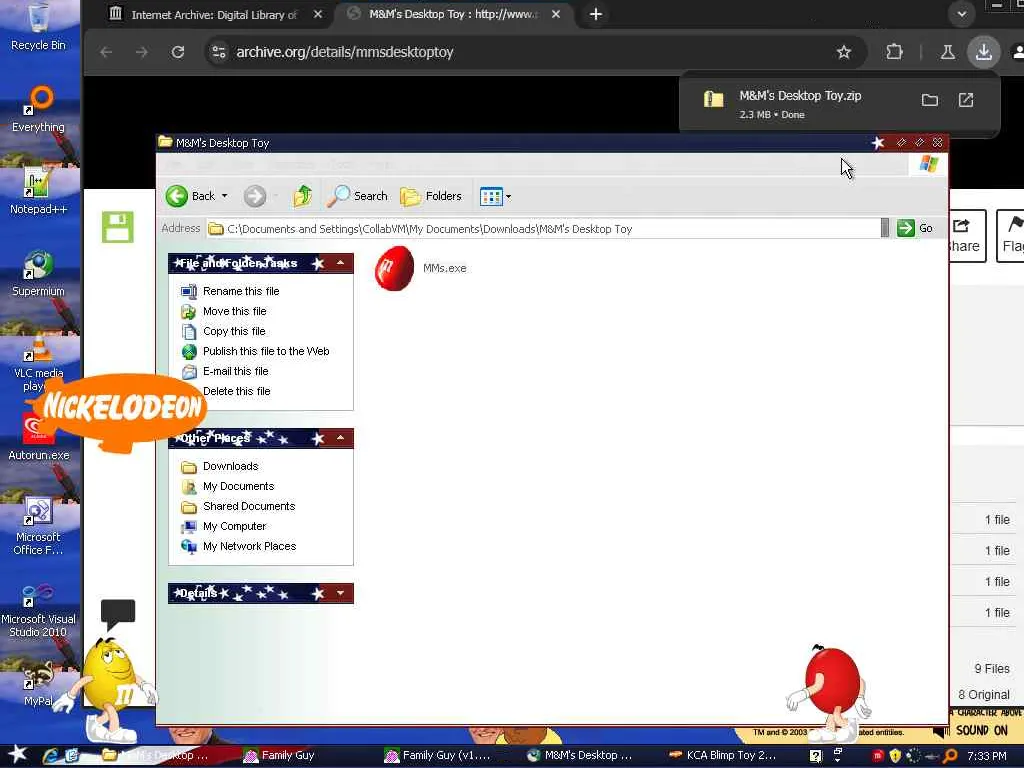Image resolution: width=1024 pixels, height=768 pixels.
Task: Click Delete this file
Action: point(236,391)
